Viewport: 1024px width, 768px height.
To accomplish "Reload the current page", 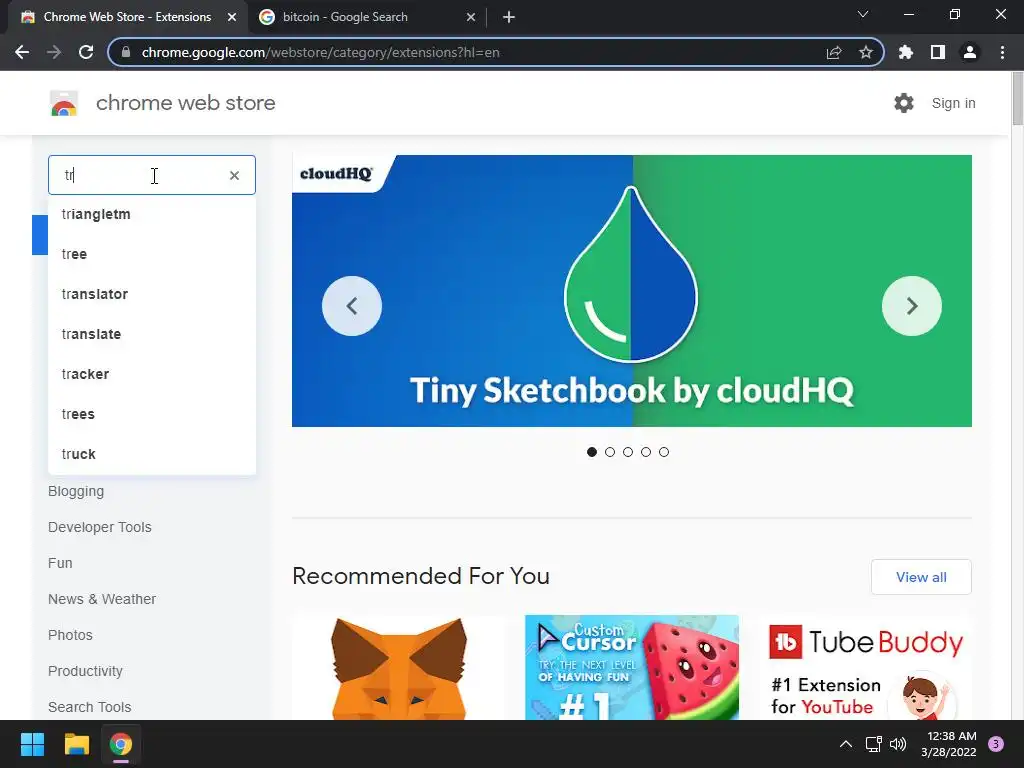I will [86, 52].
